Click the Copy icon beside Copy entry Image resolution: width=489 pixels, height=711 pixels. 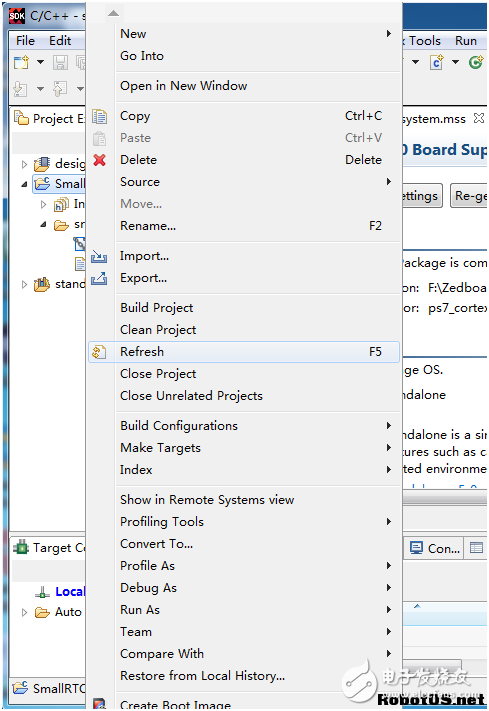click(99, 117)
